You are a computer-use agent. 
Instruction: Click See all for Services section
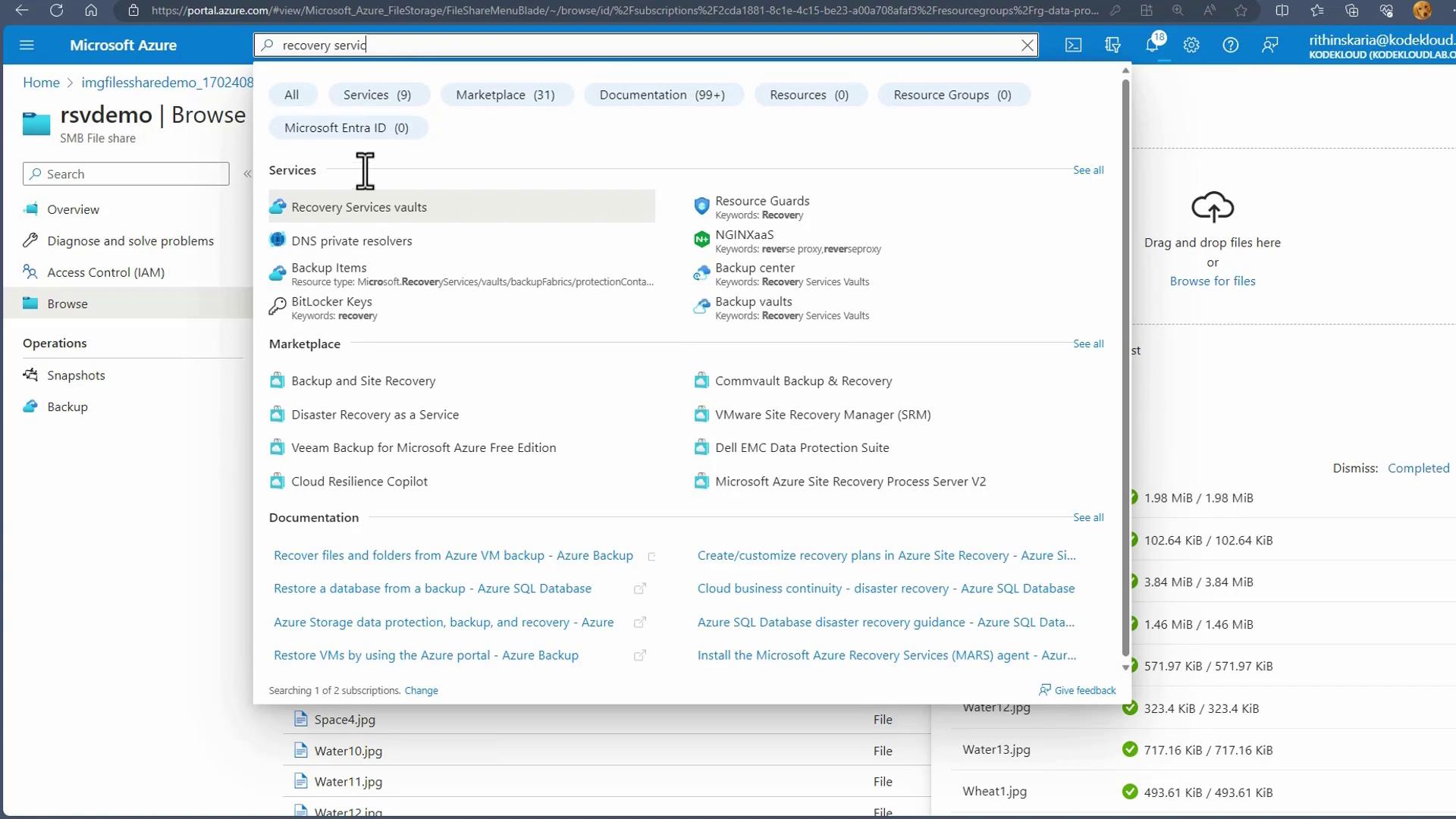[x=1087, y=170]
